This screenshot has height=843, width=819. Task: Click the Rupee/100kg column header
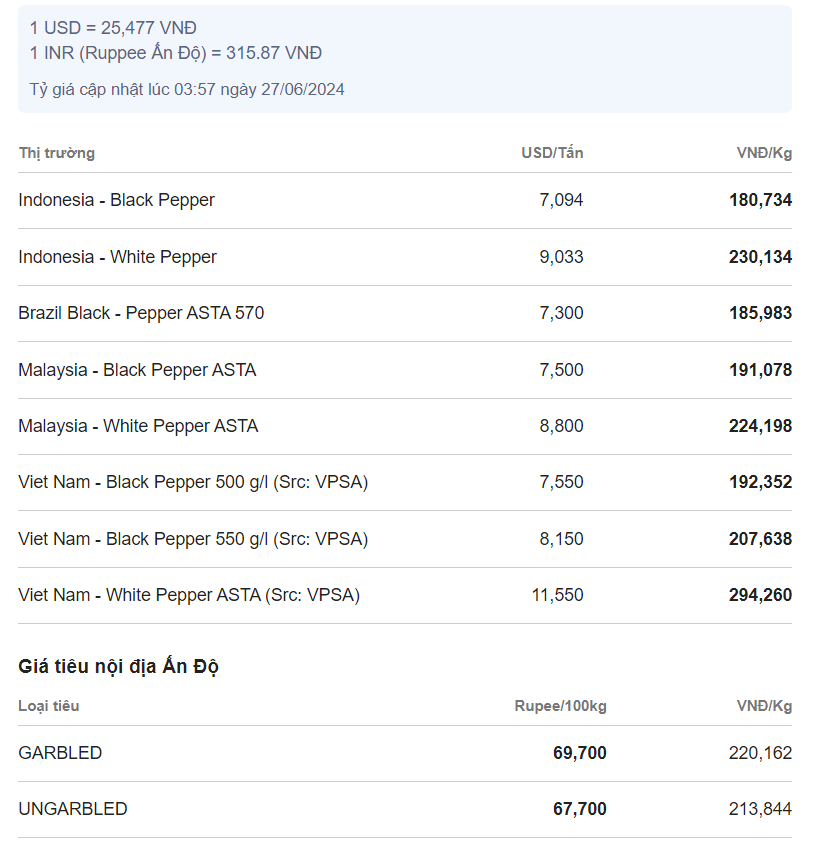click(x=560, y=706)
